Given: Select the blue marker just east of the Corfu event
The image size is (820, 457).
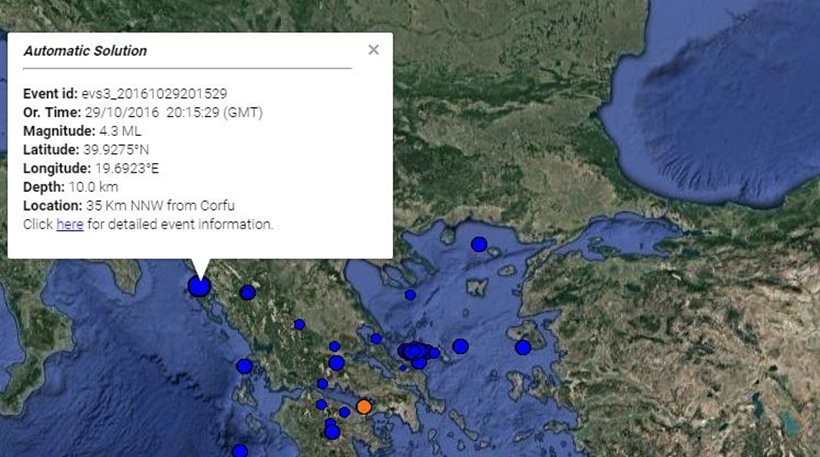Looking at the screenshot, I should (x=247, y=292).
